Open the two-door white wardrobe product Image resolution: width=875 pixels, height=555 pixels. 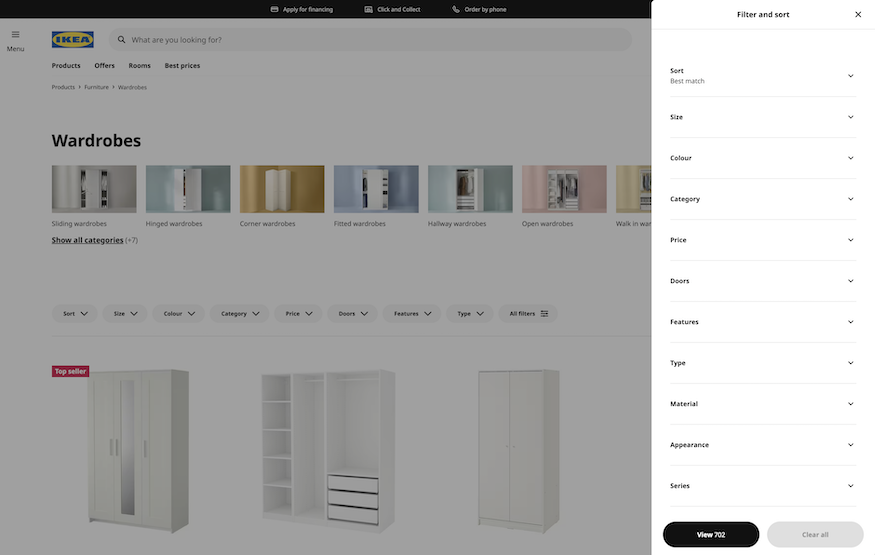(x=518, y=451)
